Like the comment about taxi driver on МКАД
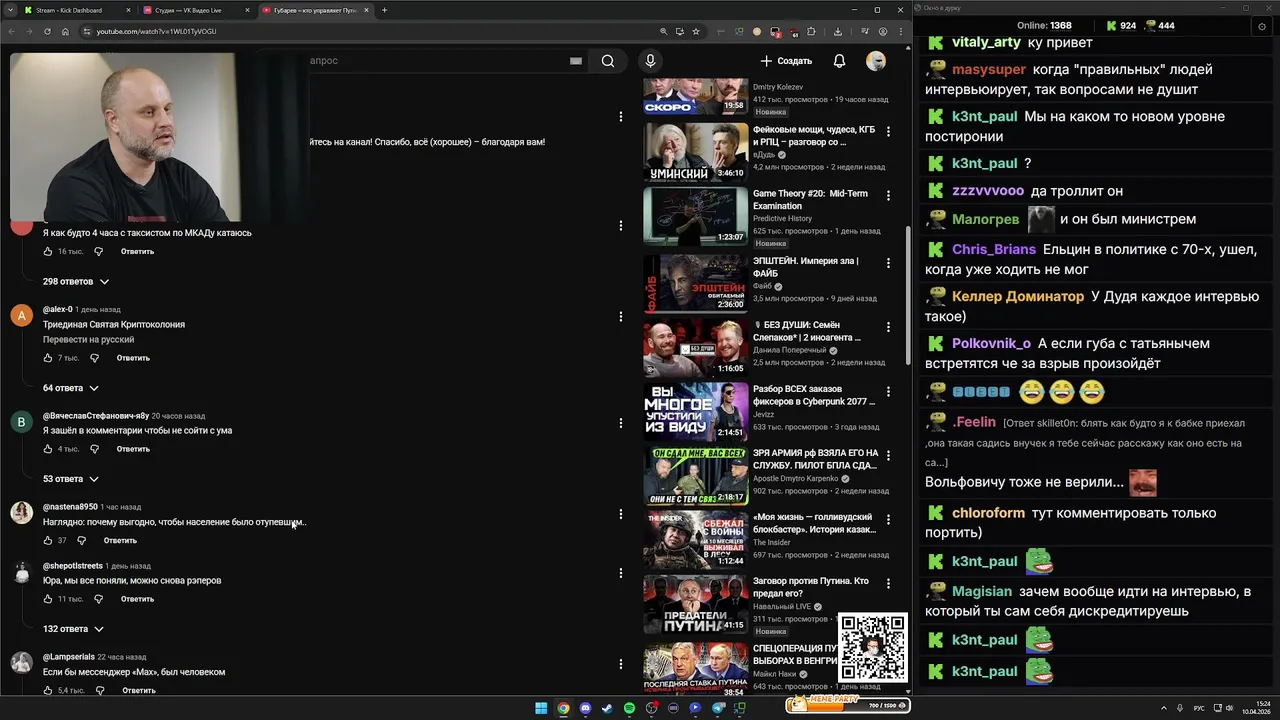 click(x=47, y=251)
